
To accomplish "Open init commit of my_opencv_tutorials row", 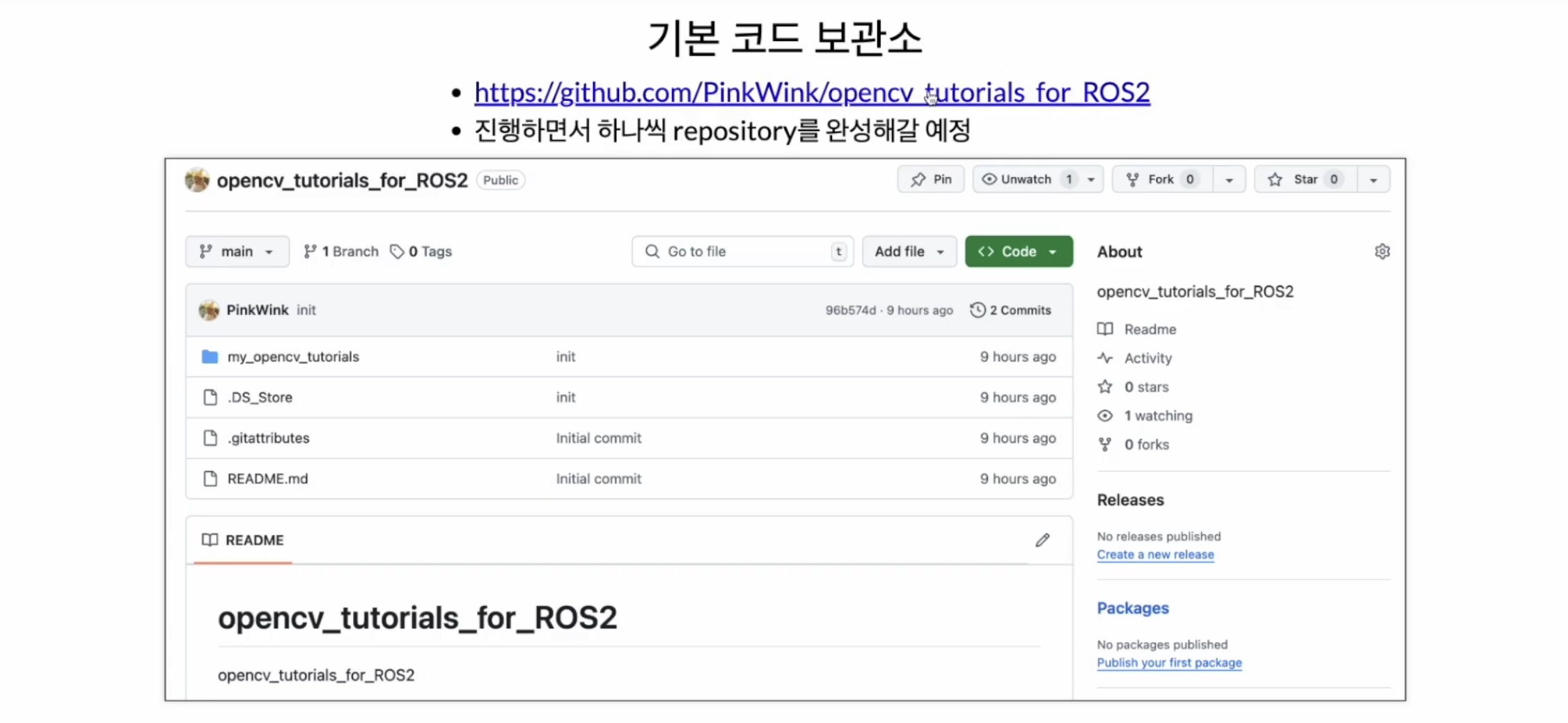I will (565, 357).
